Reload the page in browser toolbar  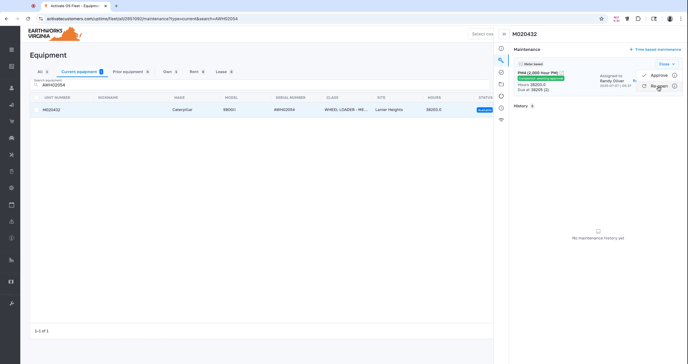point(28,19)
